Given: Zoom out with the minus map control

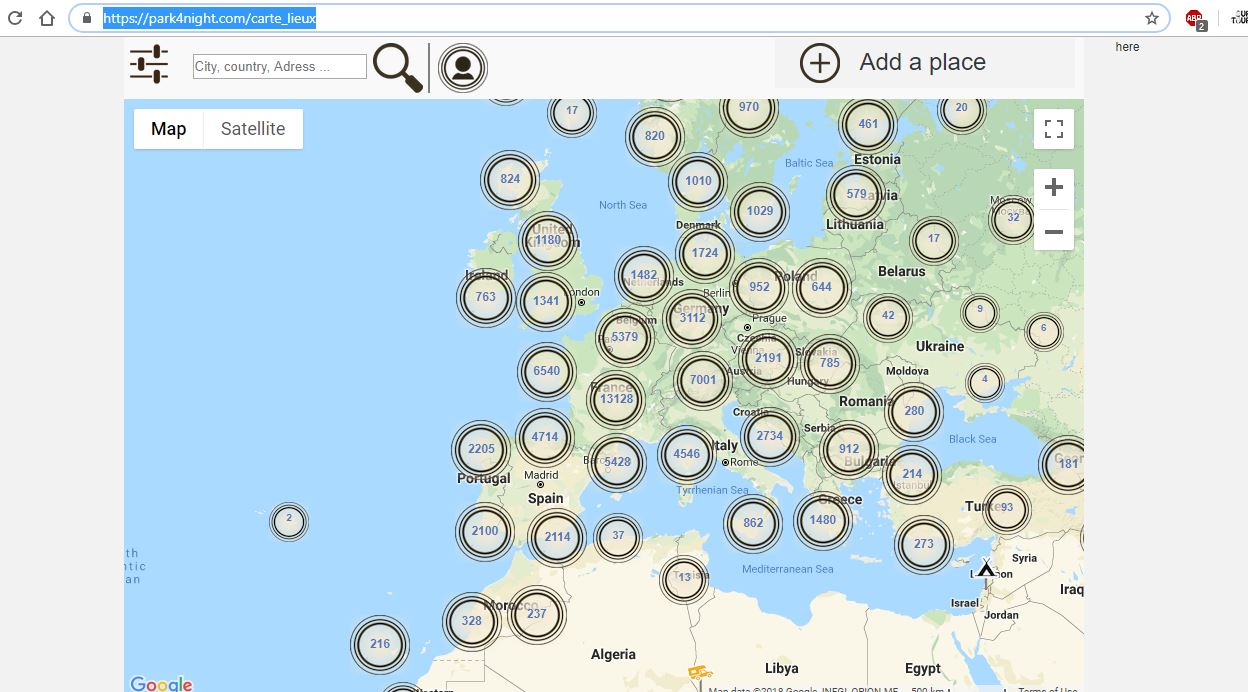Looking at the screenshot, I should (1053, 231).
